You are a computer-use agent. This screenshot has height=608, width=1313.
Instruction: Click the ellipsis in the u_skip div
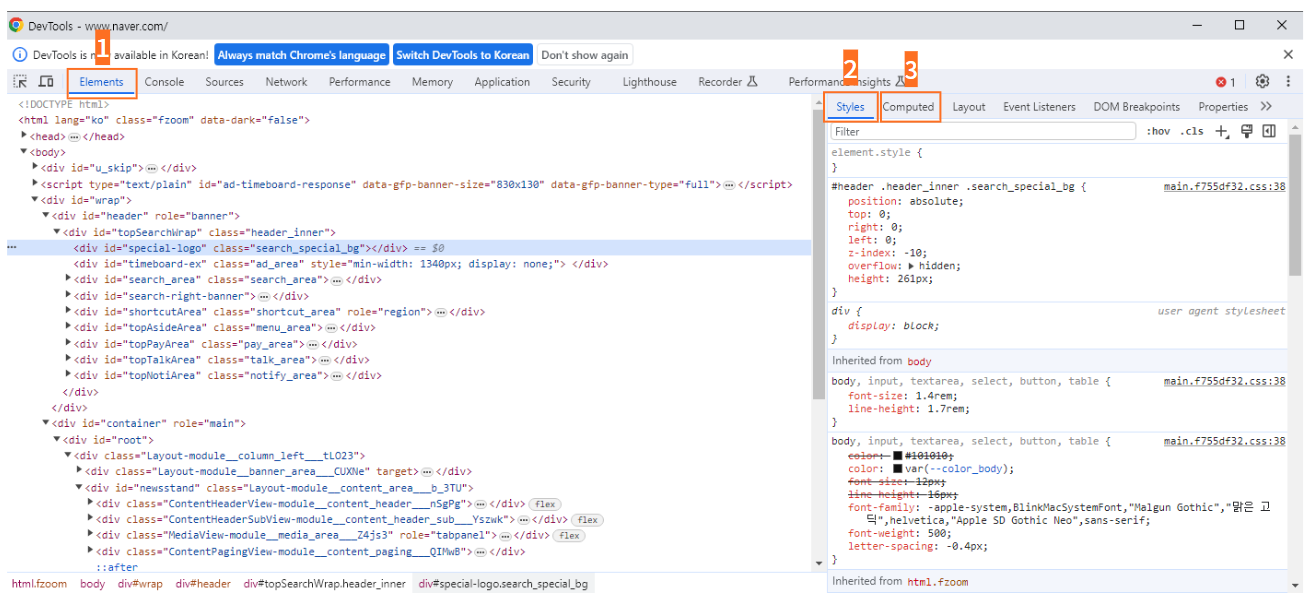(152, 168)
